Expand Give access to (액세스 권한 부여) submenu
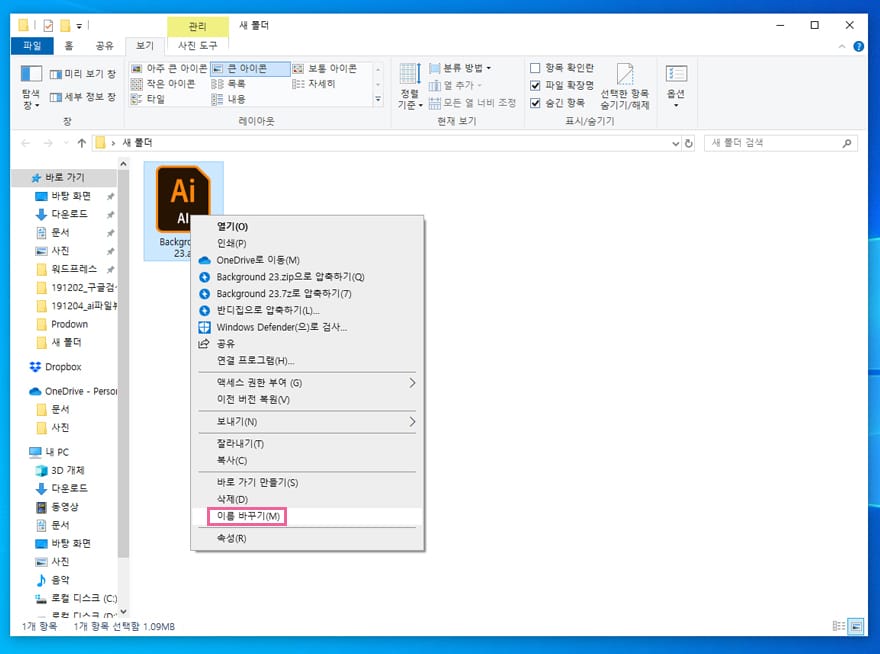This screenshot has width=880, height=654. click(308, 383)
